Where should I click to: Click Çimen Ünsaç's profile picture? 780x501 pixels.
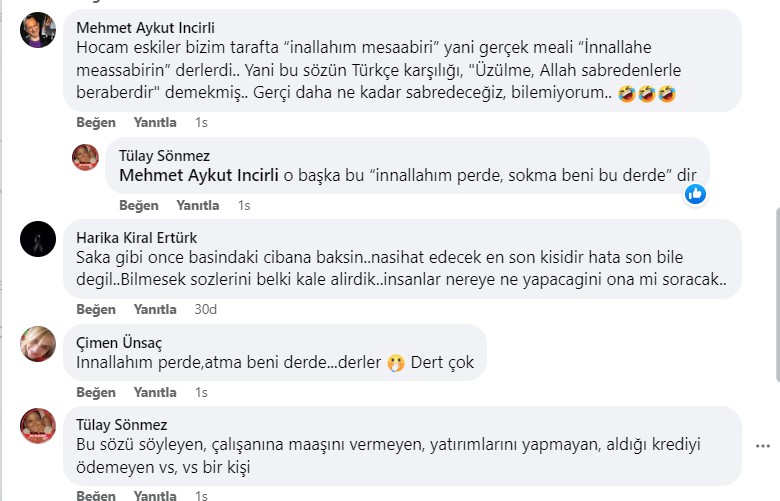coord(39,342)
